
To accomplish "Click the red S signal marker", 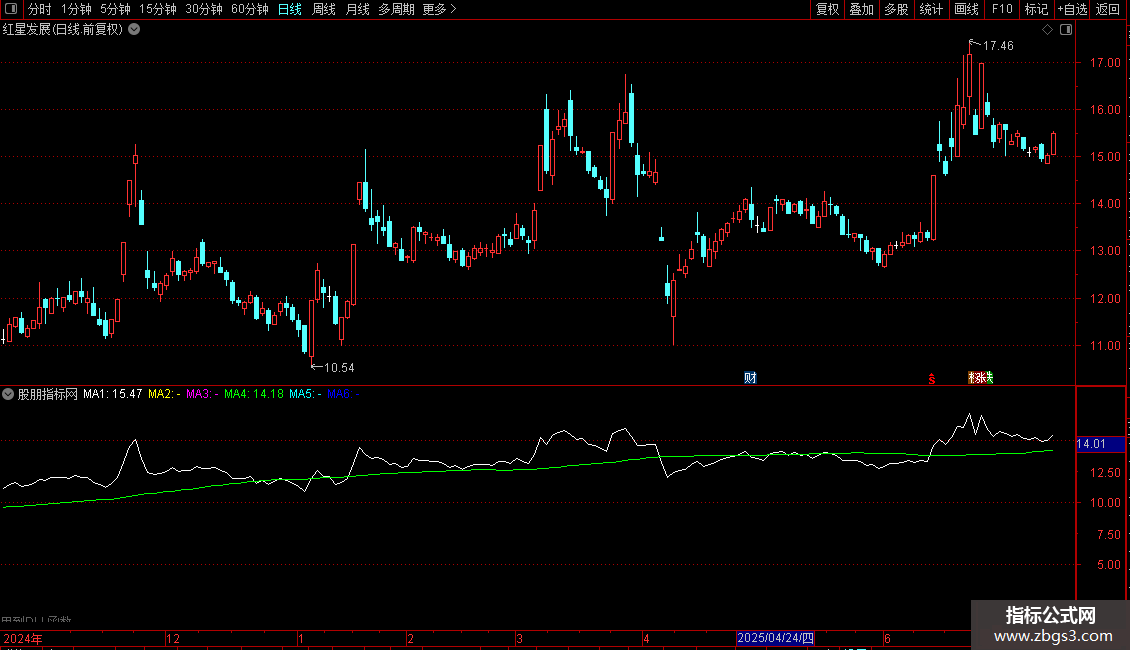I will coord(931,378).
